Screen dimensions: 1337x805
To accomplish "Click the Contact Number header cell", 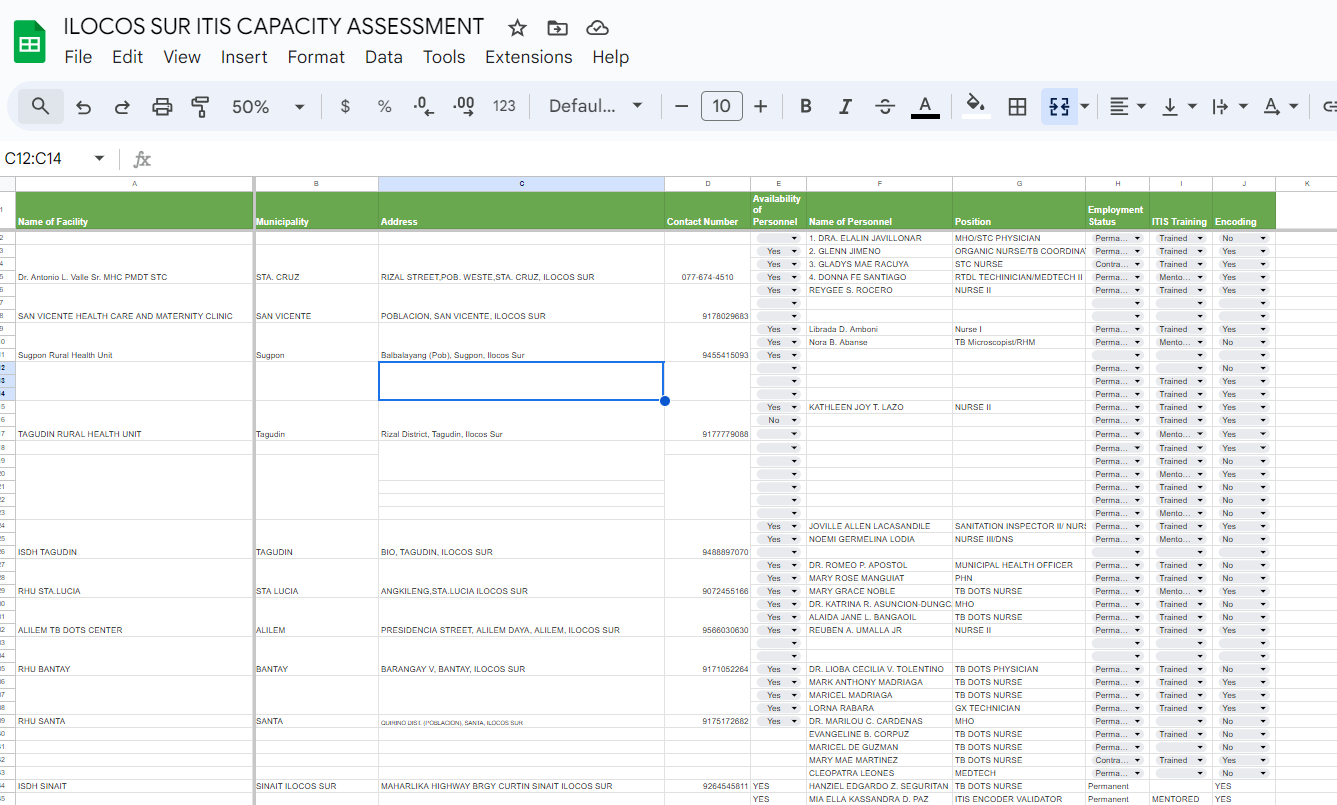I will [707, 210].
